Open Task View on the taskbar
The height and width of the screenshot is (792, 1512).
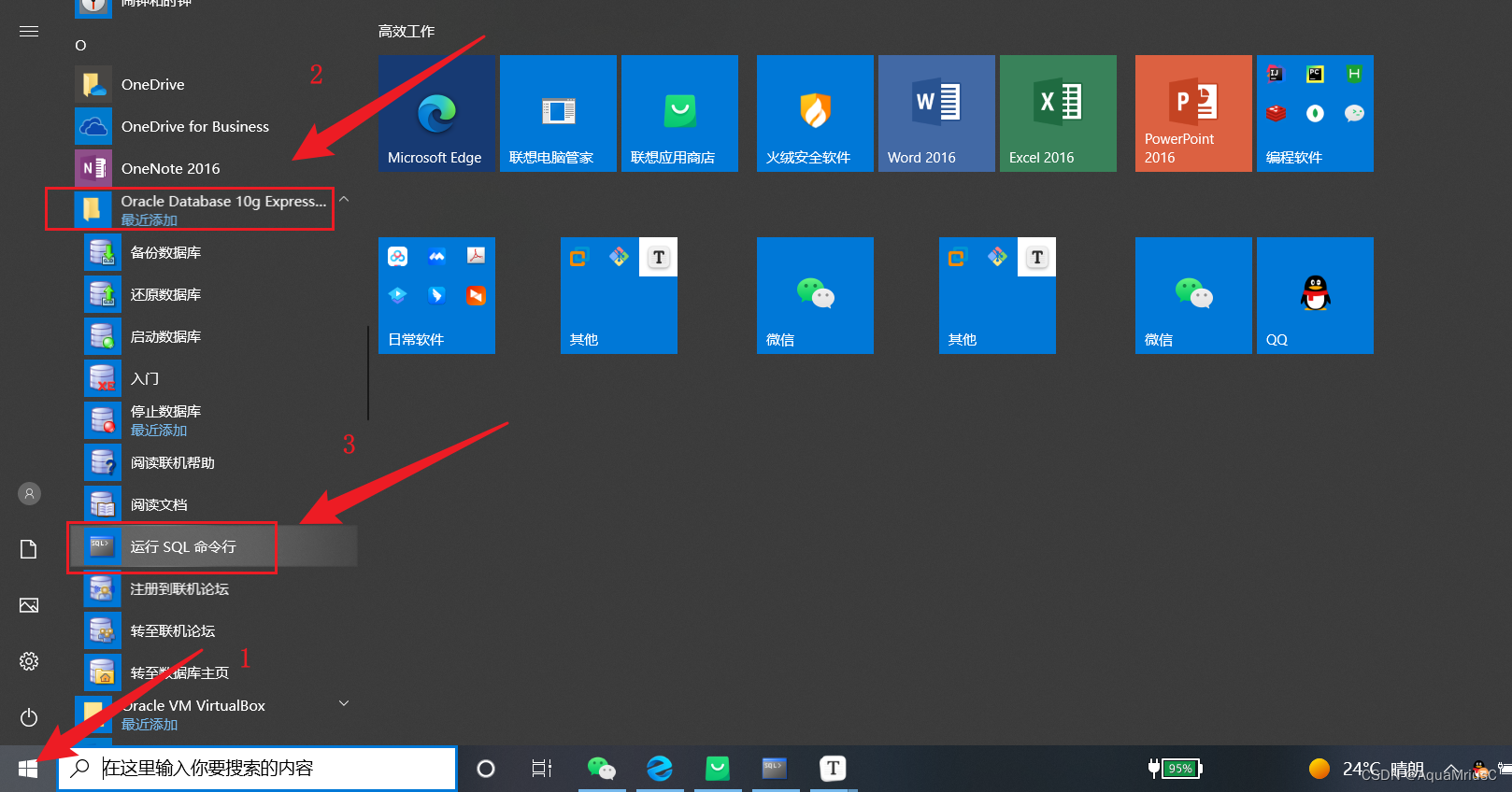click(x=542, y=769)
